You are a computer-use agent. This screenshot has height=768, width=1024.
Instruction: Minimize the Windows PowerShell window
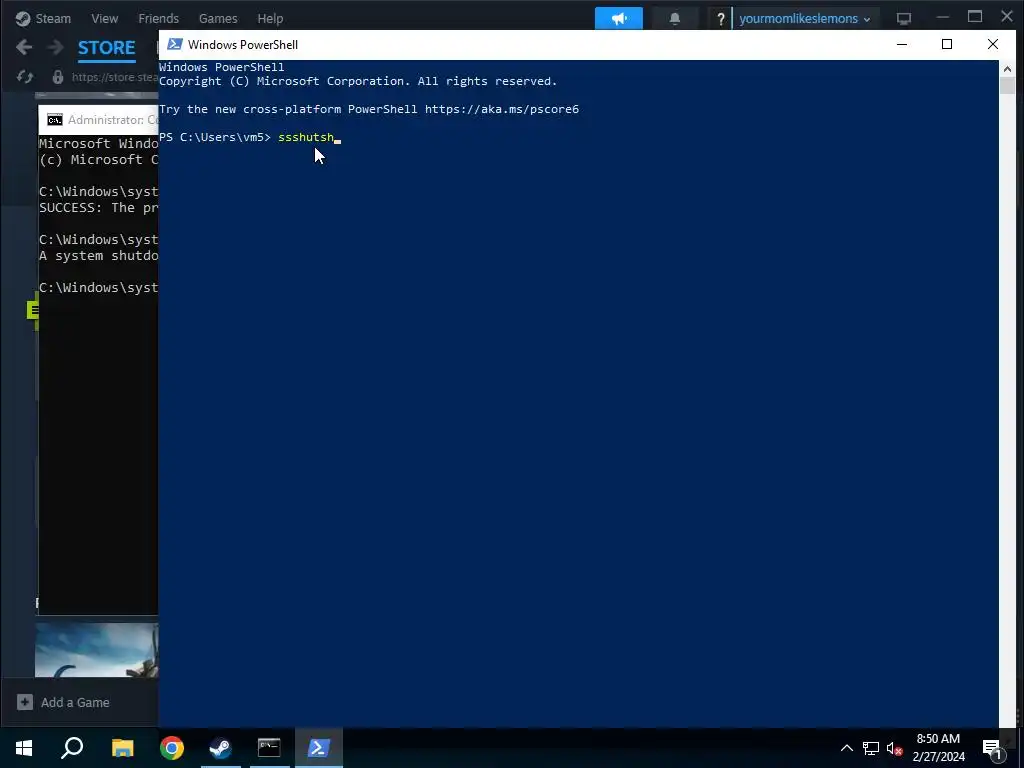point(902,44)
